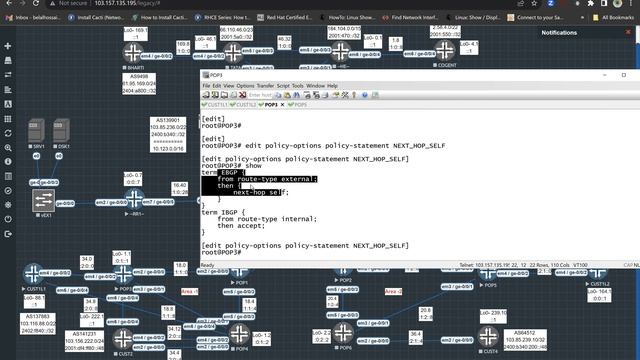
Task: Click the red Area label near POP1
Action: 189,291
